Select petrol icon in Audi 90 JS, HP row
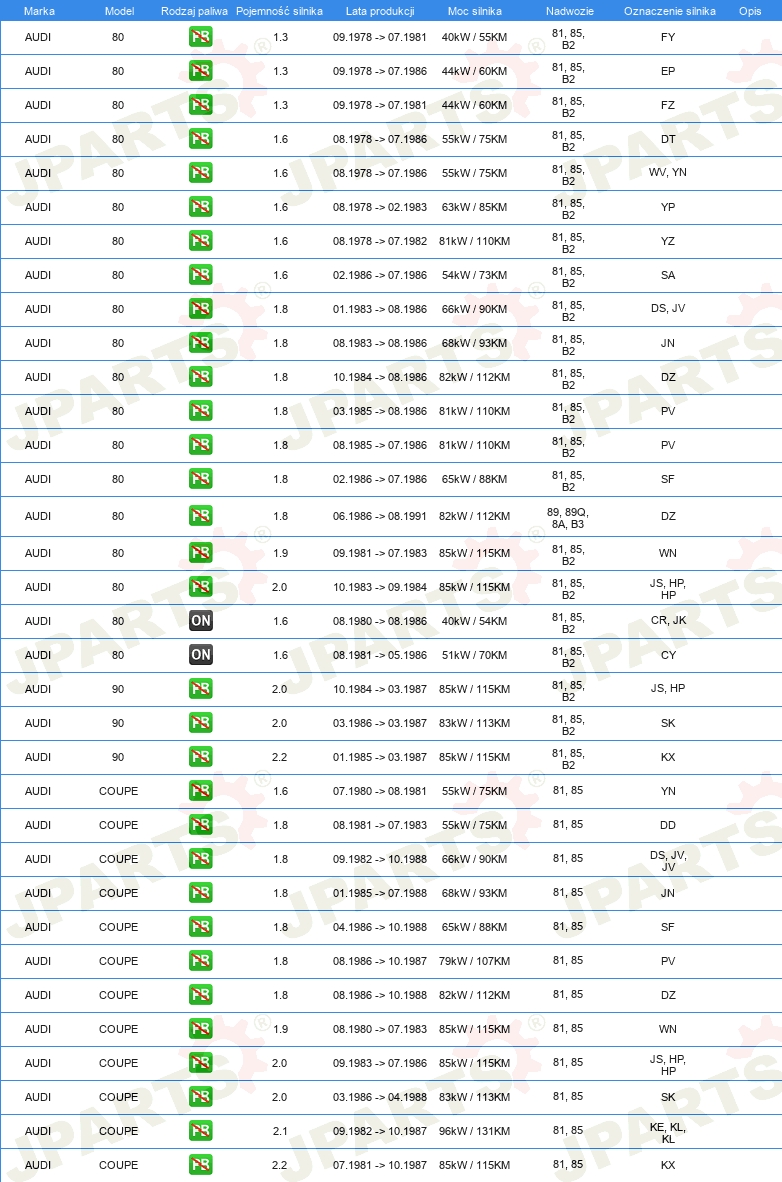 (x=201, y=688)
